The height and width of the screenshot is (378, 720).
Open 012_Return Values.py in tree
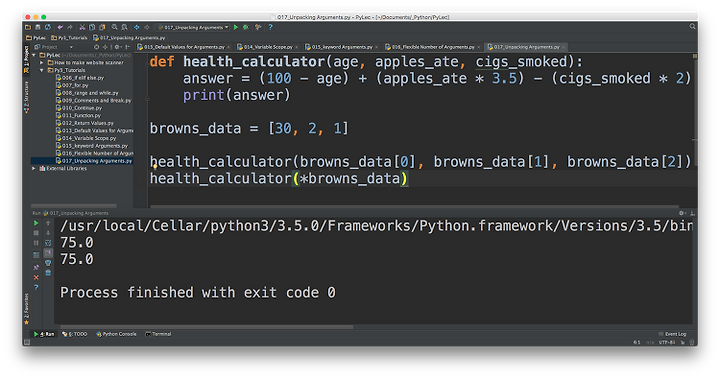point(84,123)
